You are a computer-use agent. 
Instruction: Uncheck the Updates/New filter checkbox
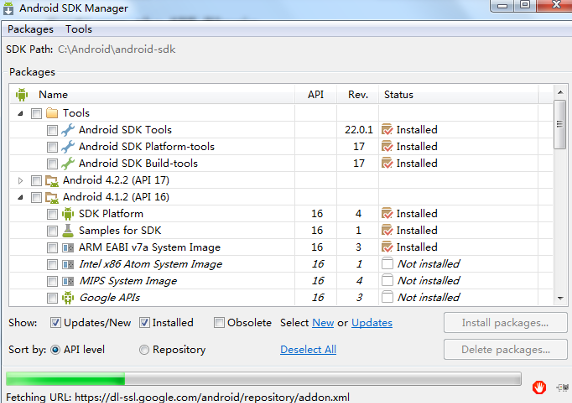(55, 322)
